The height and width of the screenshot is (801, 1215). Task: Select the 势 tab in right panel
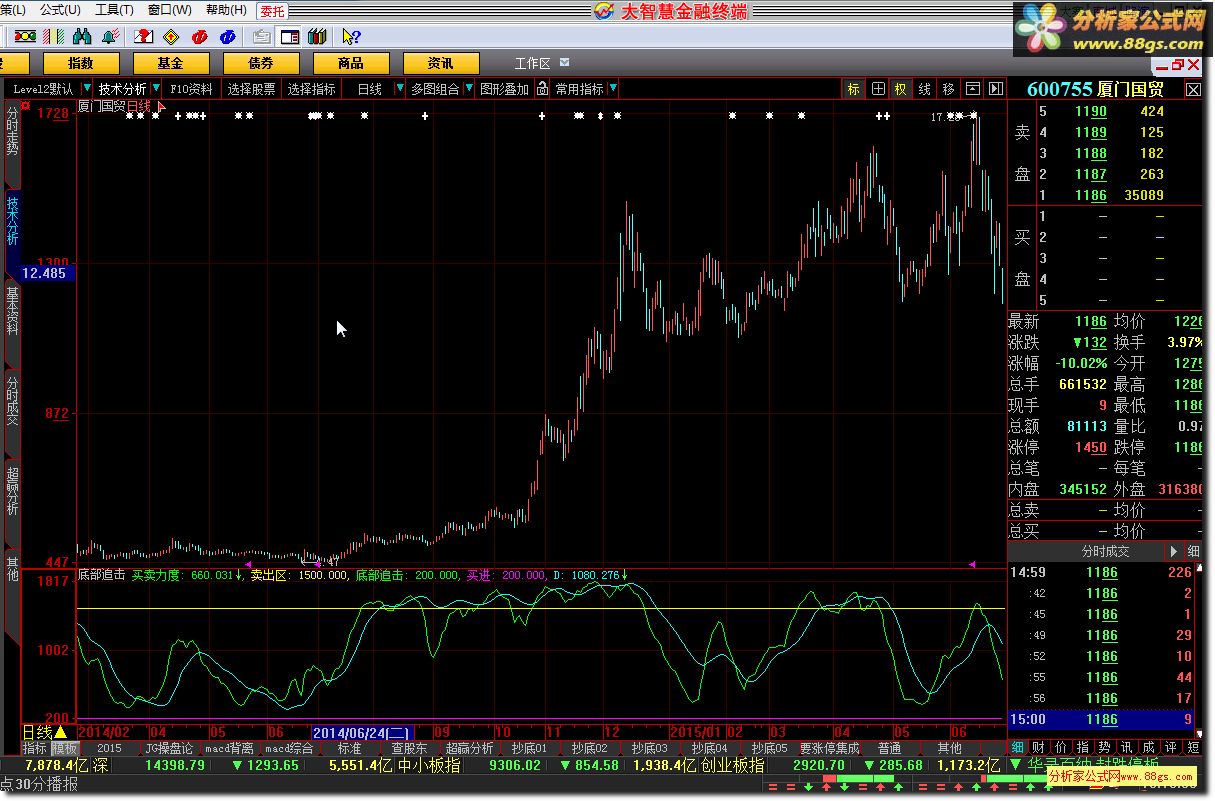tap(1104, 747)
